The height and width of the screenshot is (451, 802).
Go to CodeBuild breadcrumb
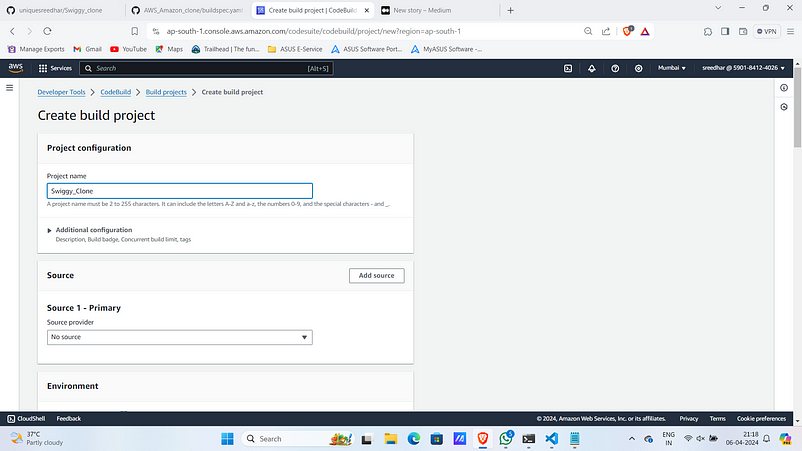(116, 92)
